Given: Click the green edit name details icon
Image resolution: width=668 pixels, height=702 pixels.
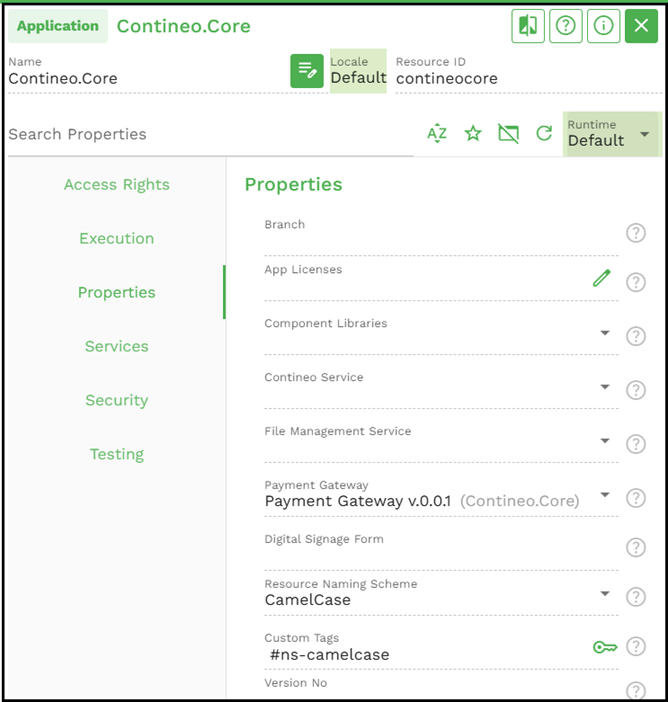Looking at the screenshot, I should click(307, 71).
